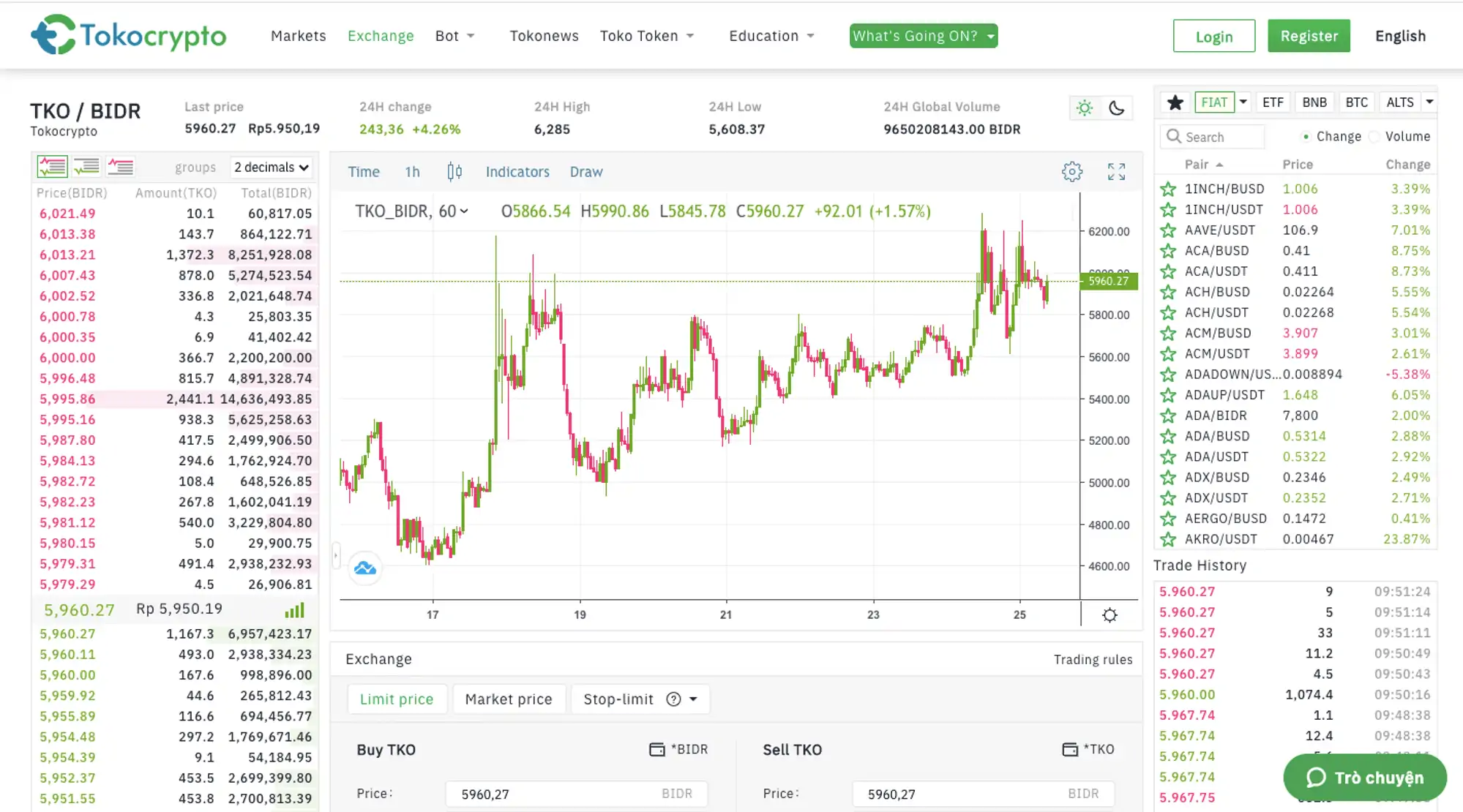Open chart interval 60 dropdown
The height and width of the screenshot is (812, 1463).
(x=454, y=211)
